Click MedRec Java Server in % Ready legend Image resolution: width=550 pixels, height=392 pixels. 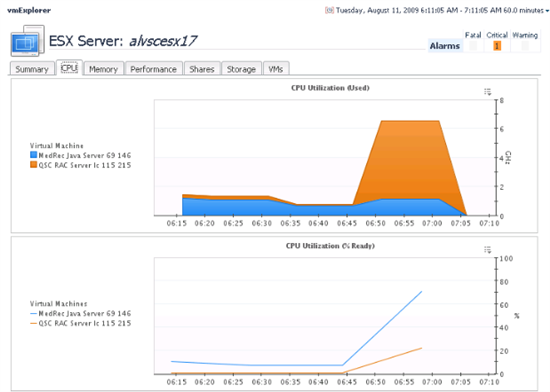coord(81,313)
